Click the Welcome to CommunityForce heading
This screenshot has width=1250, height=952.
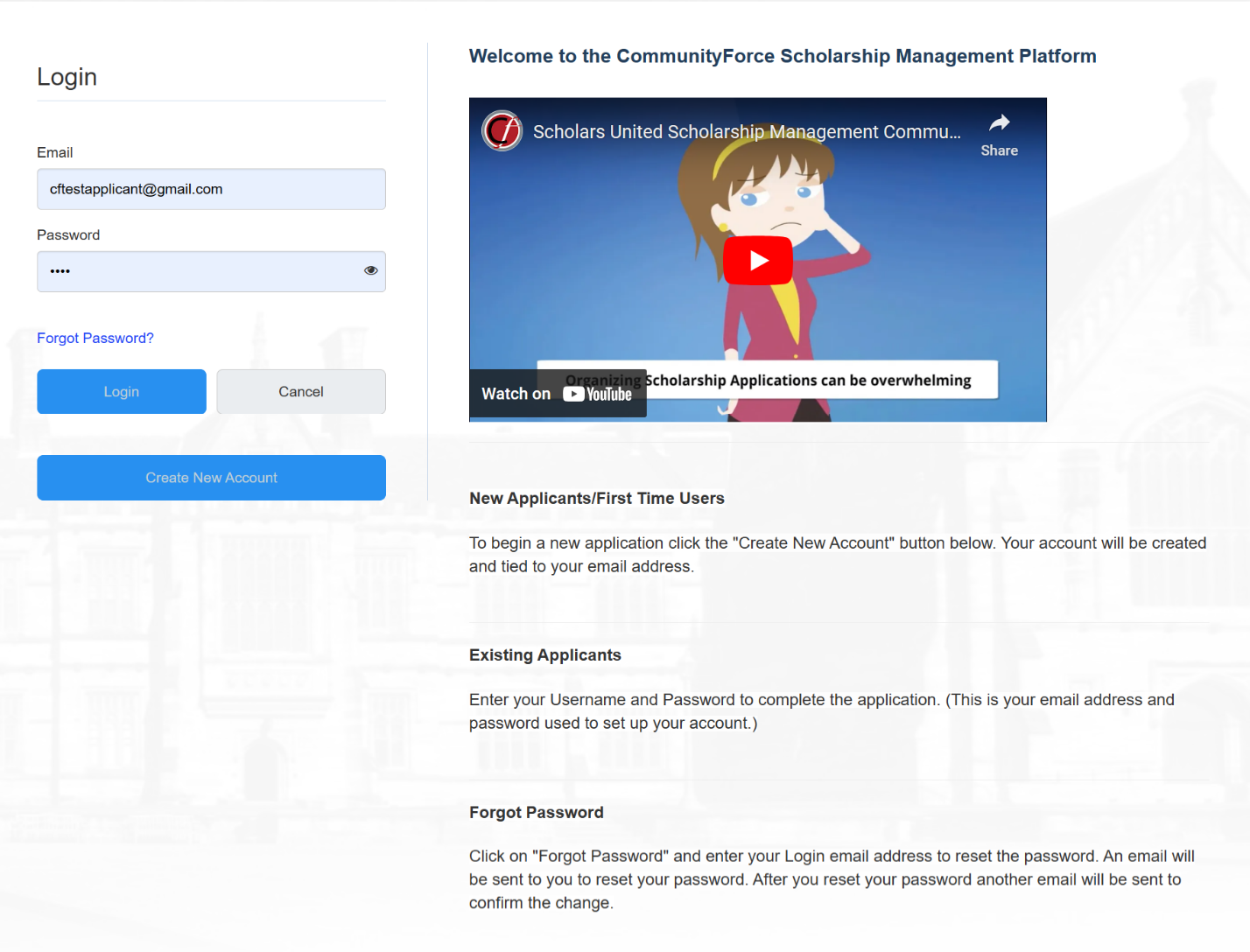click(x=782, y=56)
